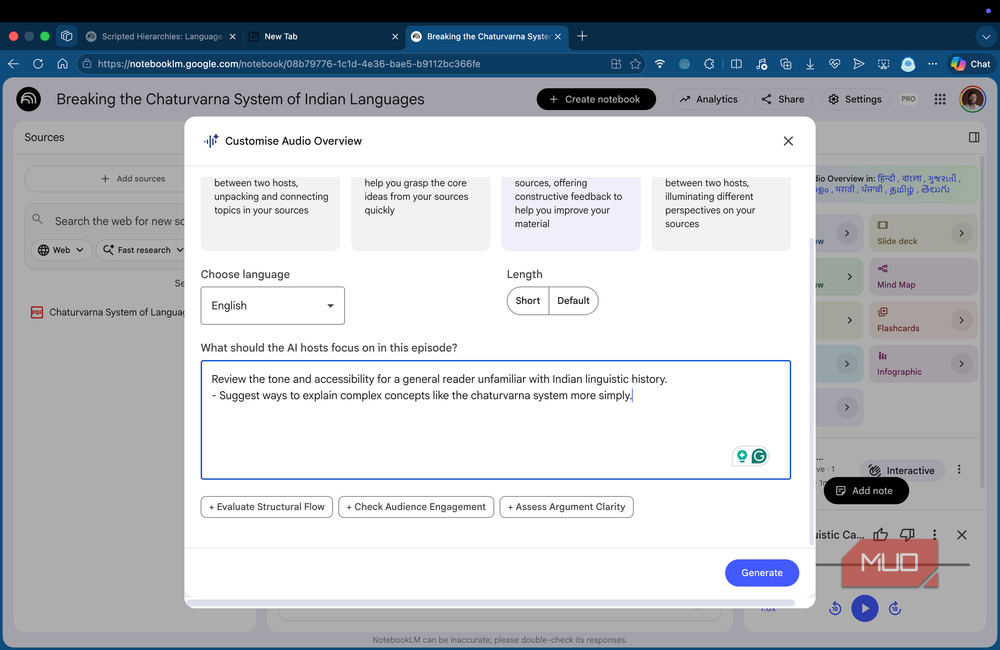This screenshot has height=650, width=1000.
Task: Click the green lightbulb suggestion icon in text area
Action: [742, 456]
